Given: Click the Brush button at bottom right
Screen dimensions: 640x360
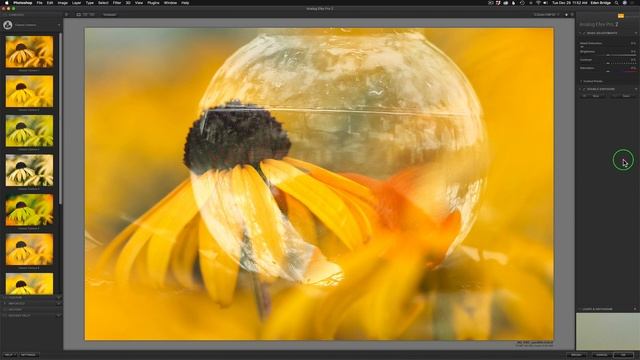Looking at the screenshot, I should 577,355.
